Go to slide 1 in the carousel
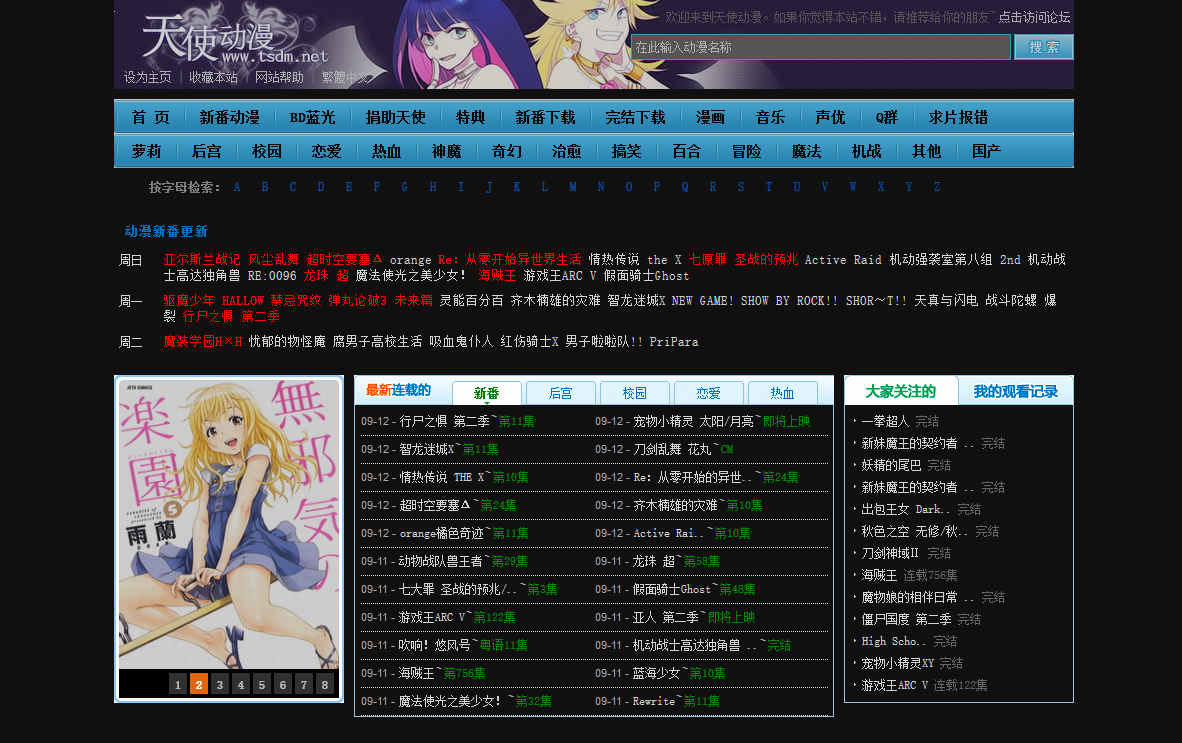 (178, 684)
